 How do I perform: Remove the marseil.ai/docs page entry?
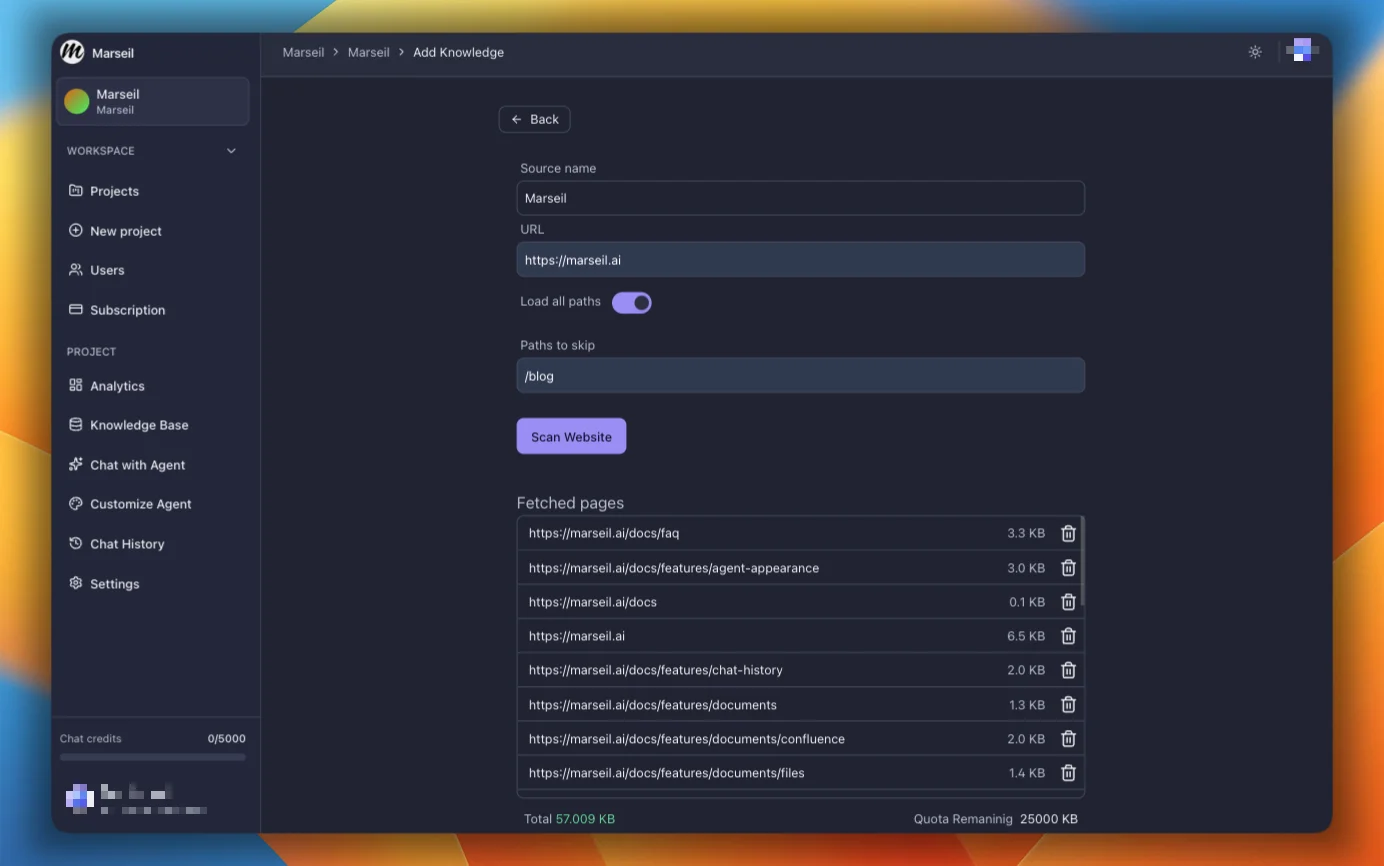[1068, 602]
